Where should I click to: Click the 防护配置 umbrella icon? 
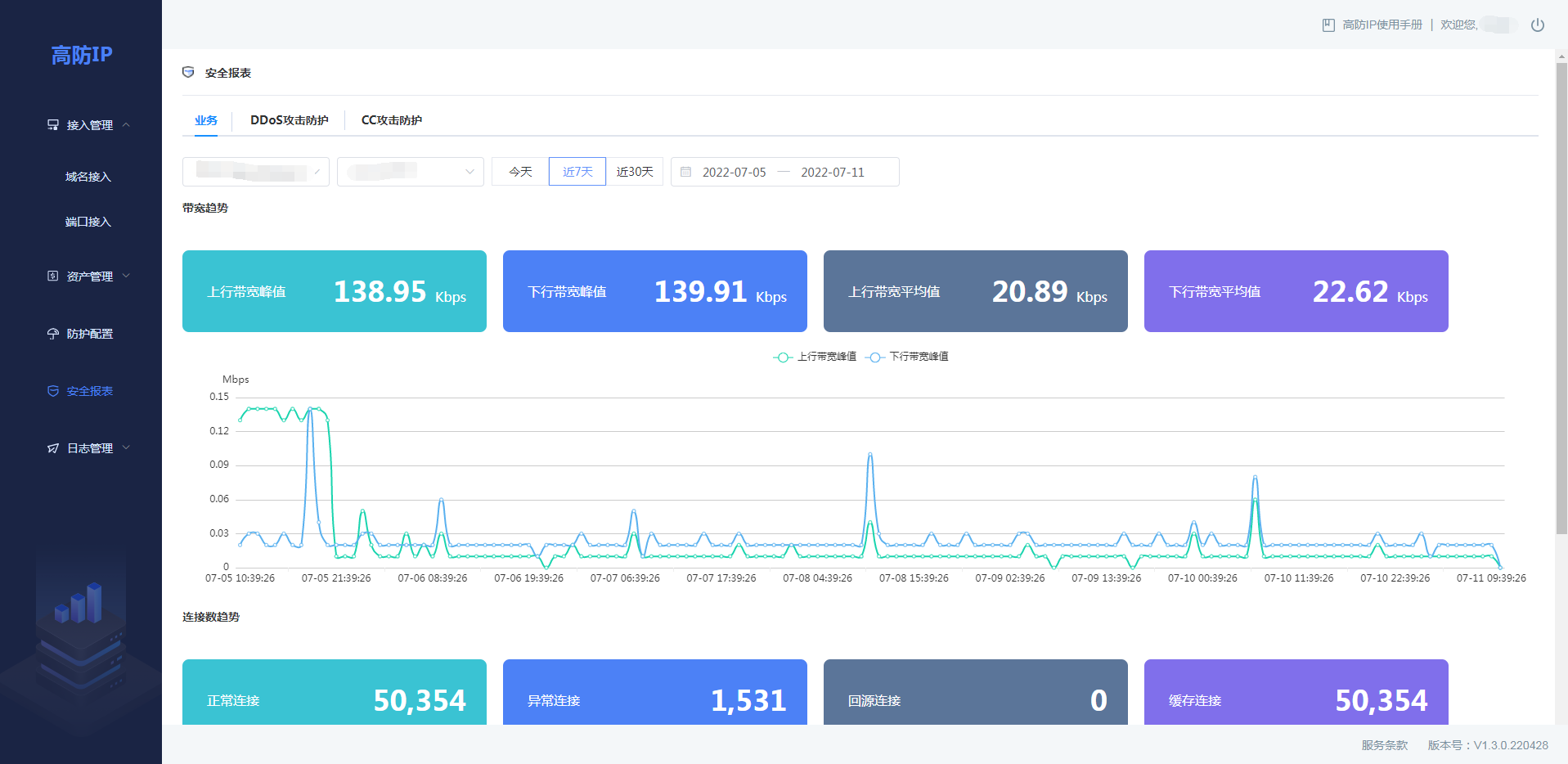(x=53, y=334)
